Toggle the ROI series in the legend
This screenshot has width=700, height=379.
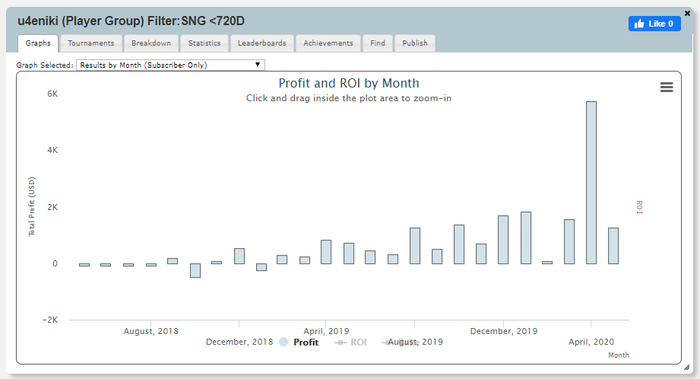(x=351, y=342)
